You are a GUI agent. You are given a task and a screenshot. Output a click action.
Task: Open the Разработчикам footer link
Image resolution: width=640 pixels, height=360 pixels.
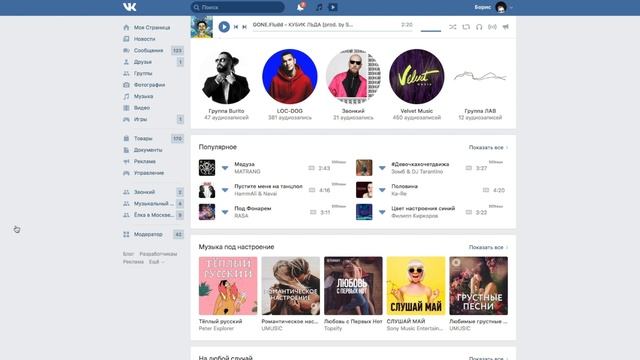158,254
